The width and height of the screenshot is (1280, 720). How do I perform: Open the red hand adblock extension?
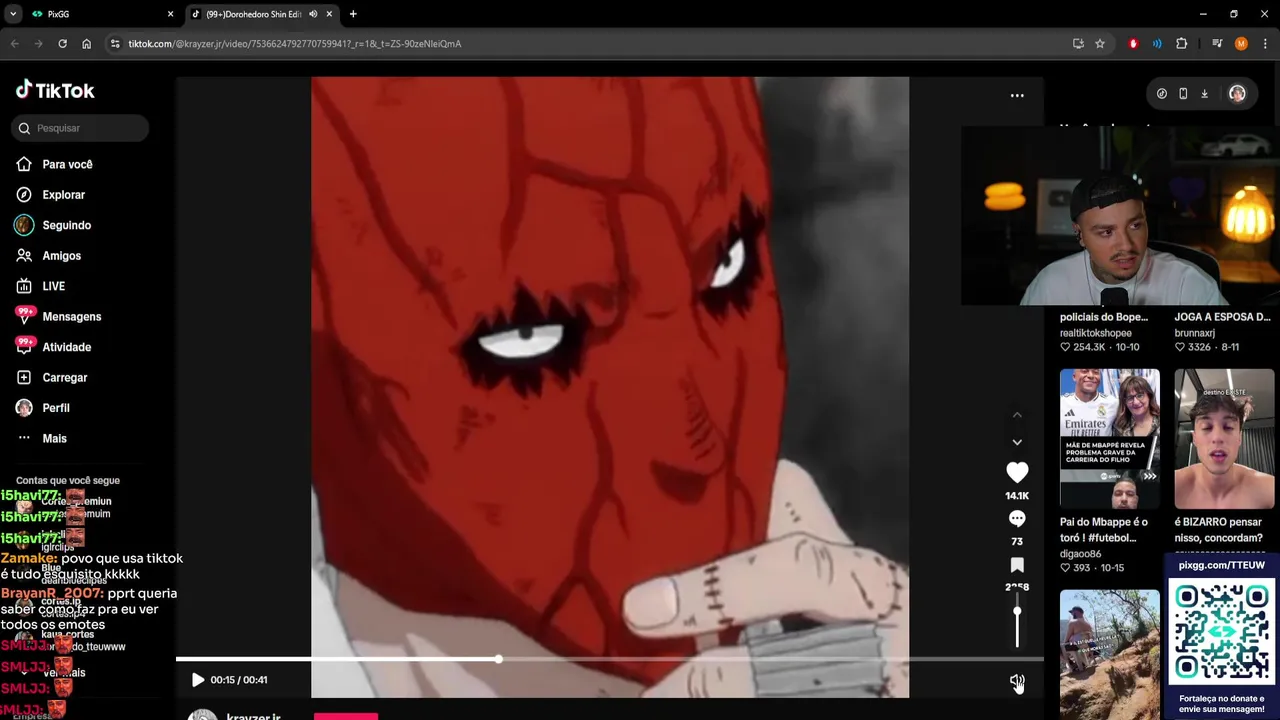pyautogui.click(x=1133, y=44)
